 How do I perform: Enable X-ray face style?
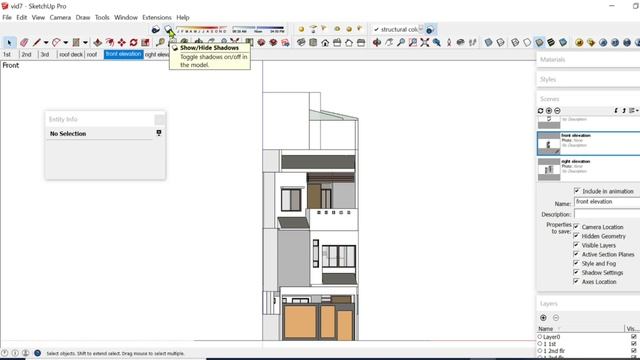489,42
